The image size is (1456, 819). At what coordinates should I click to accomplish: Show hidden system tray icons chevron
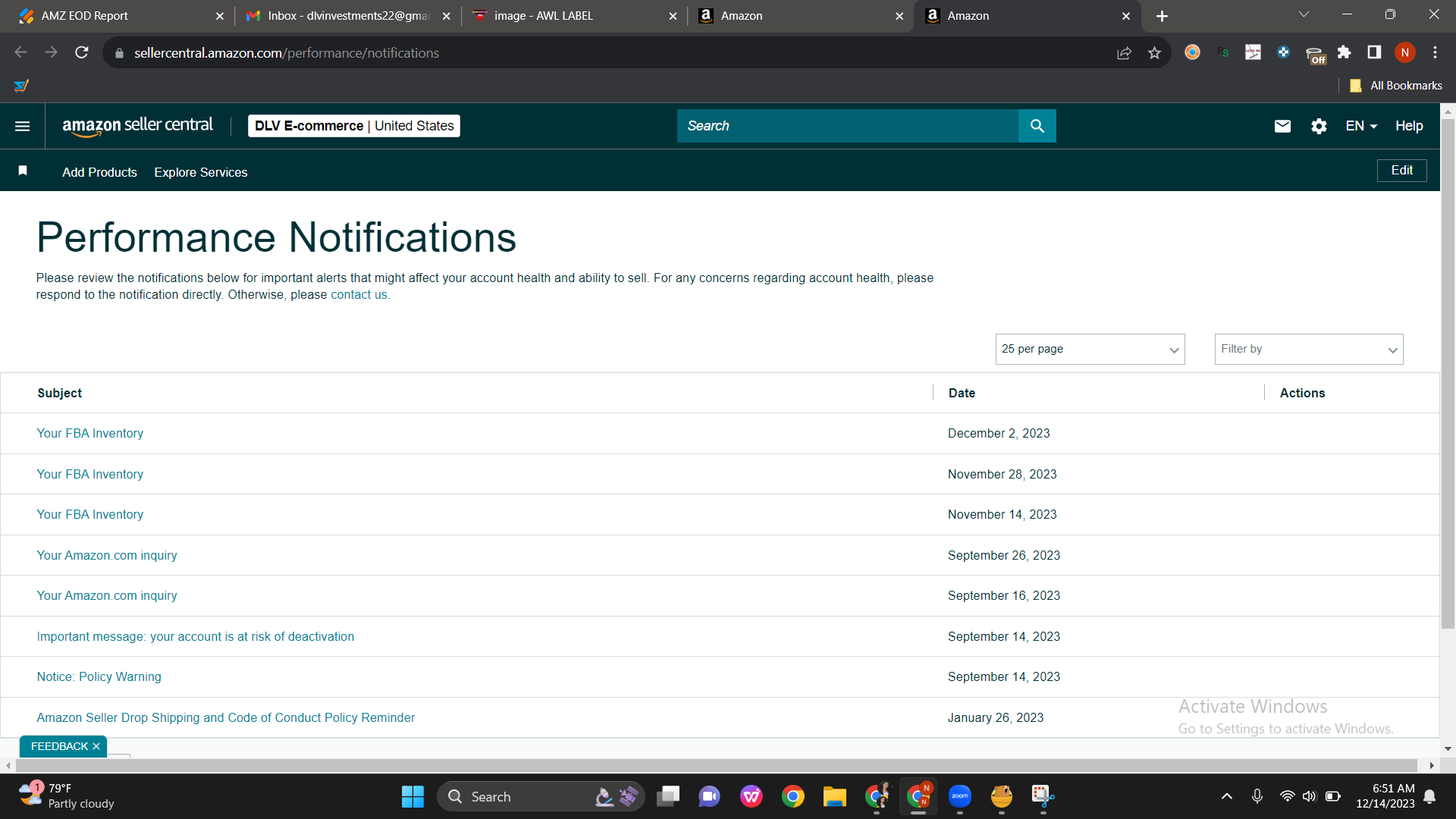click(x=1226, y=796)
